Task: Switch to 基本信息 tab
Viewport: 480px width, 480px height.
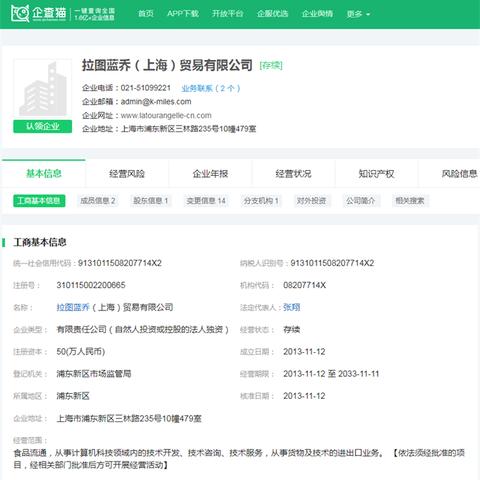Action: pyautogui.click(x=44, y=173)
